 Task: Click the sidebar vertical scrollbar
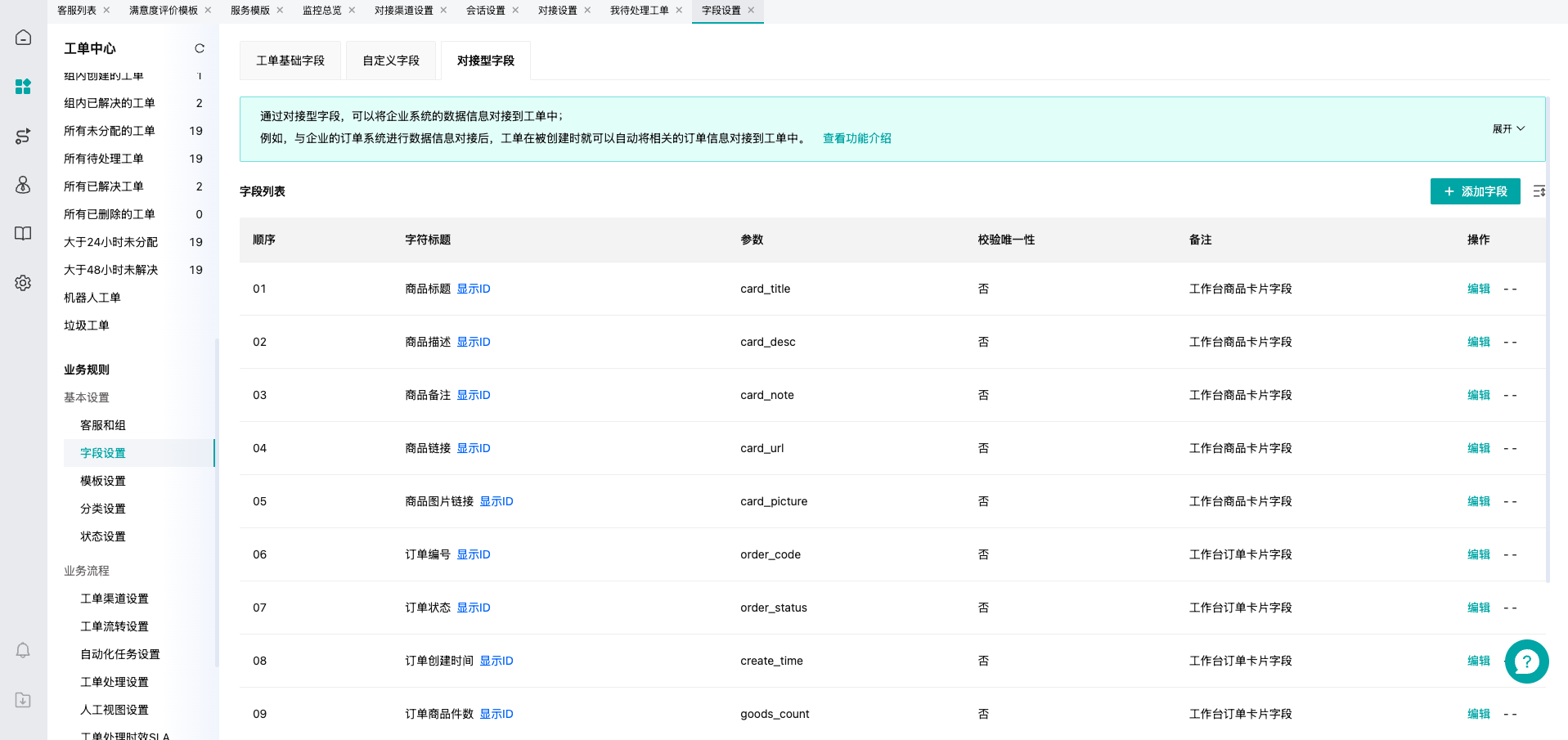point(217,503)
